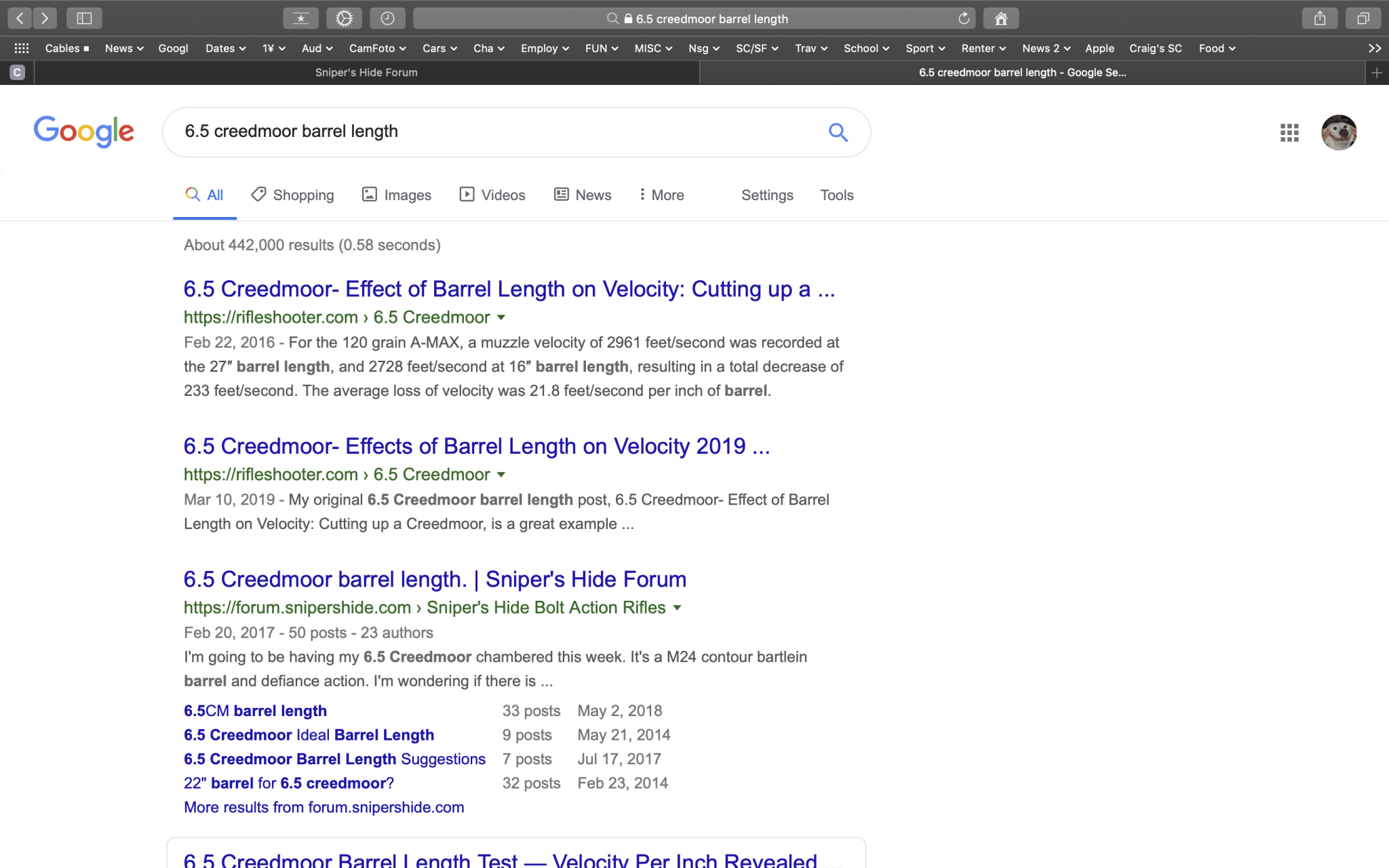Open the Google account avatar
This screenshot has width=1389, height=868.
1339,132
